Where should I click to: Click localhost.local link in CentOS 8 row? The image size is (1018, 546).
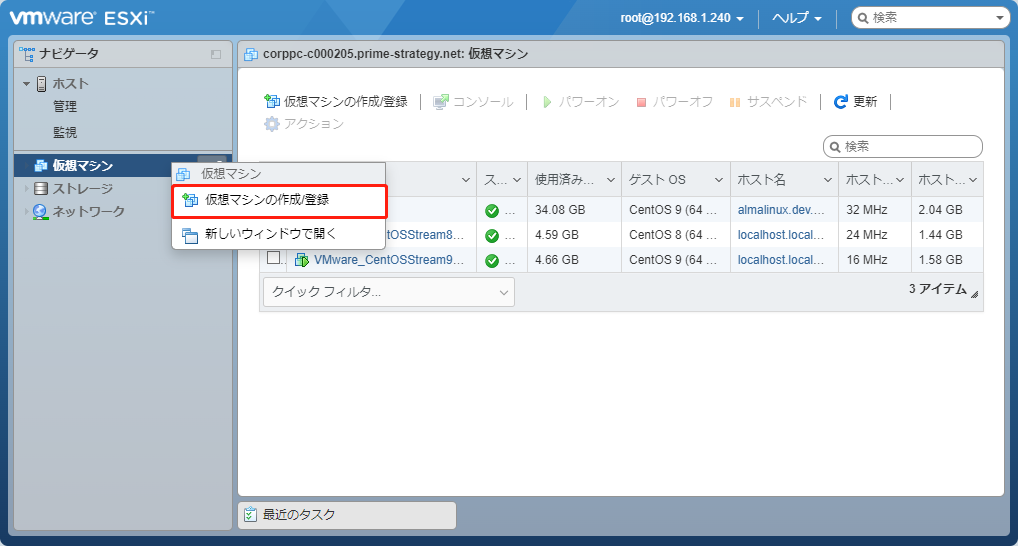coord(781,234)
